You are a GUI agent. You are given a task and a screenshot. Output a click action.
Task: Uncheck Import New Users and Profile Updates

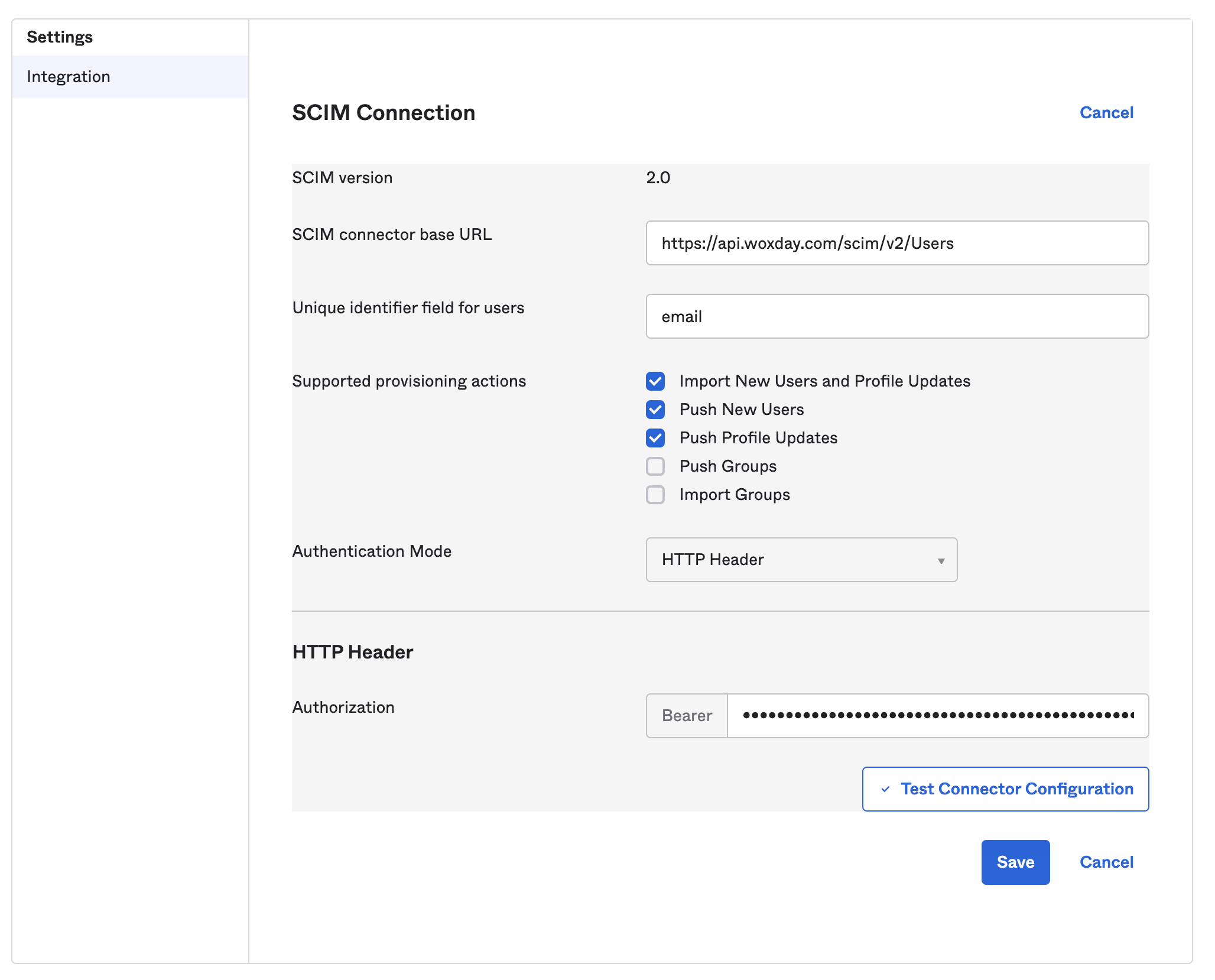655,381
